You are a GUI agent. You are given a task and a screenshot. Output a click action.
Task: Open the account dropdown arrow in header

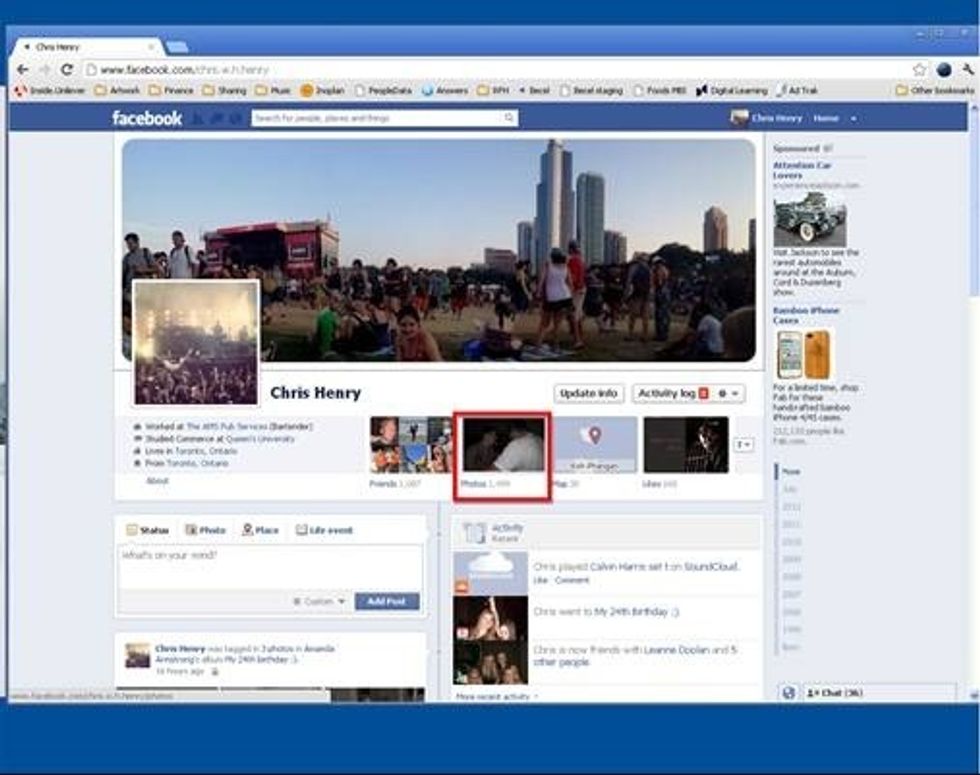[853, 119]
